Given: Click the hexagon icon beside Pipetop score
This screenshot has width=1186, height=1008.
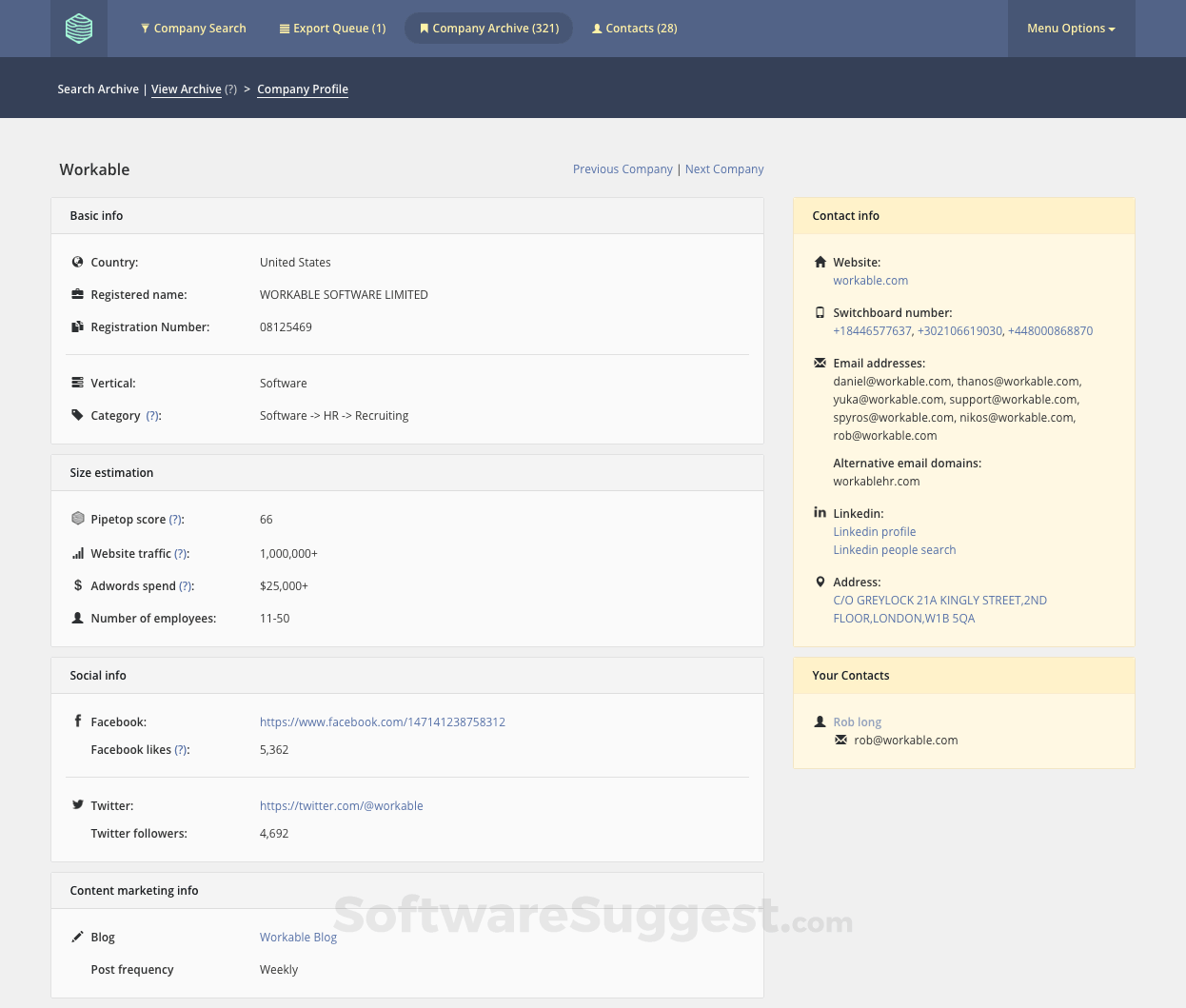Looking at the screenshot, I should 78,519.
